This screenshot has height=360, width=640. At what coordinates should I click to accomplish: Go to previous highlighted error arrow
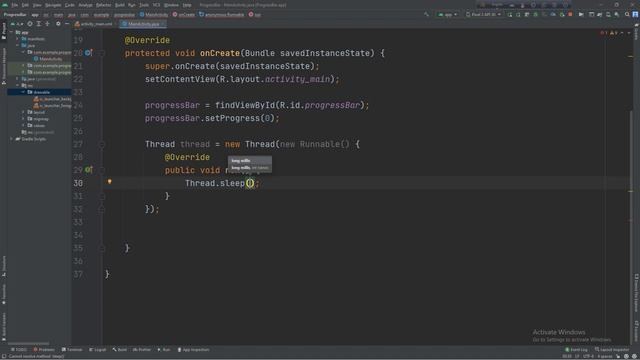[x=622, y=33]
